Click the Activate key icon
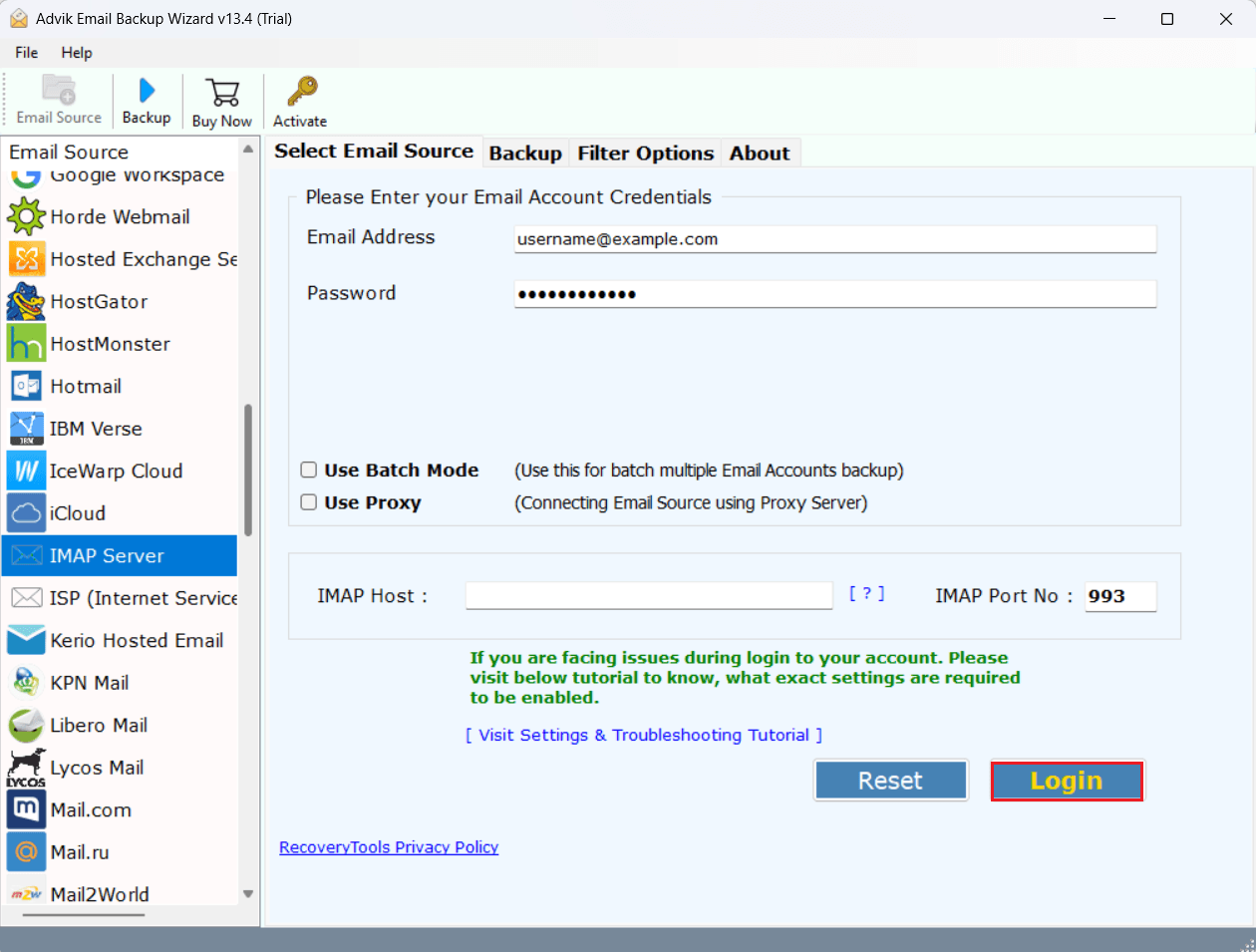Screen dimensions: 1256x952 [x=301, y=92]
